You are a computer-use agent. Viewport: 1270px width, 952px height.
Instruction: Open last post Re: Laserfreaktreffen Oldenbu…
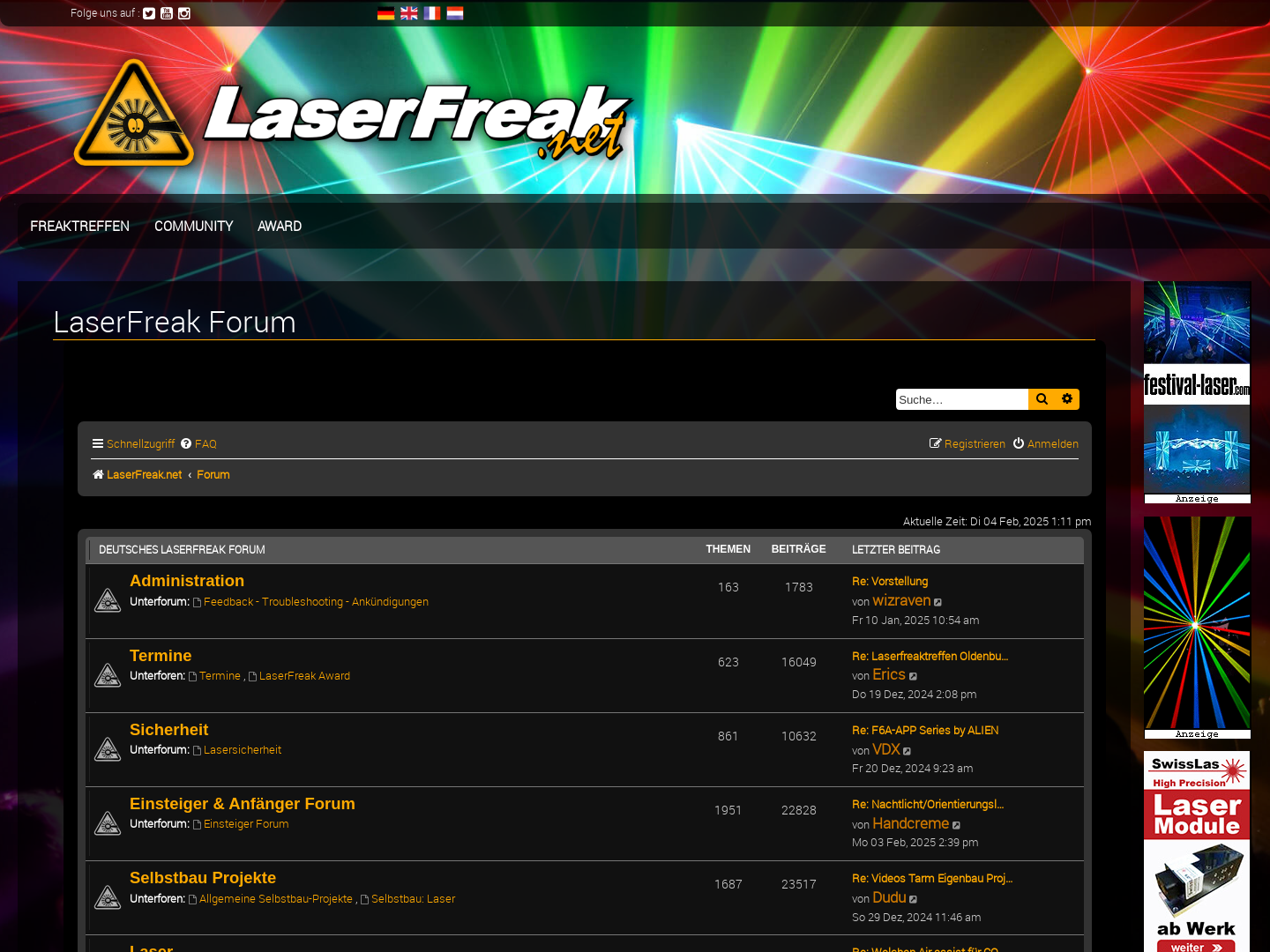tap(930, 657)
